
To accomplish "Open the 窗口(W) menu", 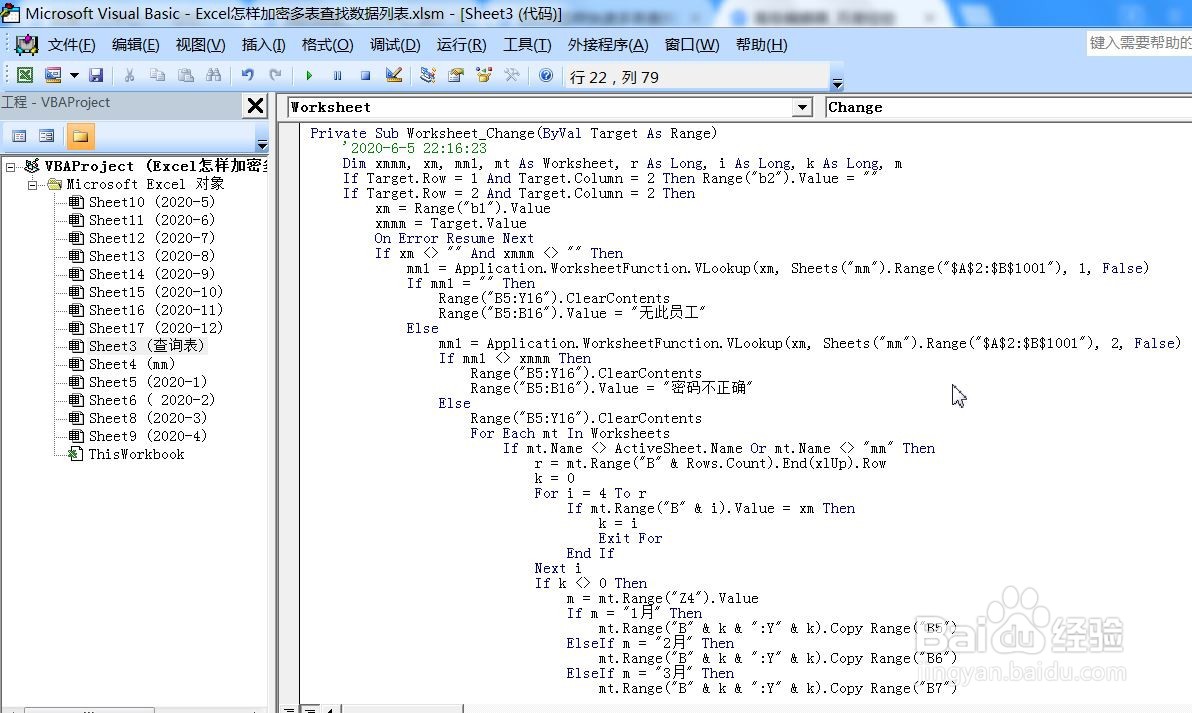I will point(692,45).
